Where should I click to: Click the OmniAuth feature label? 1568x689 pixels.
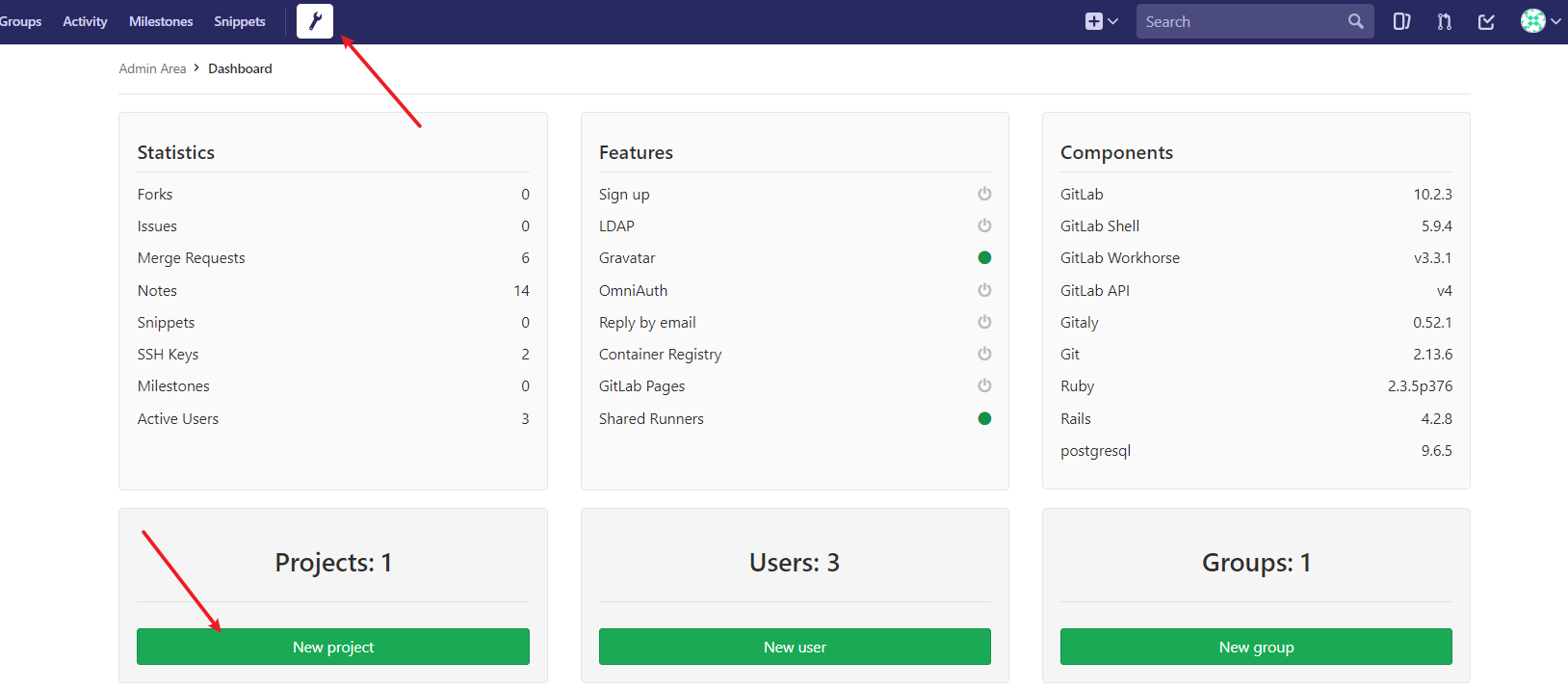633,290
